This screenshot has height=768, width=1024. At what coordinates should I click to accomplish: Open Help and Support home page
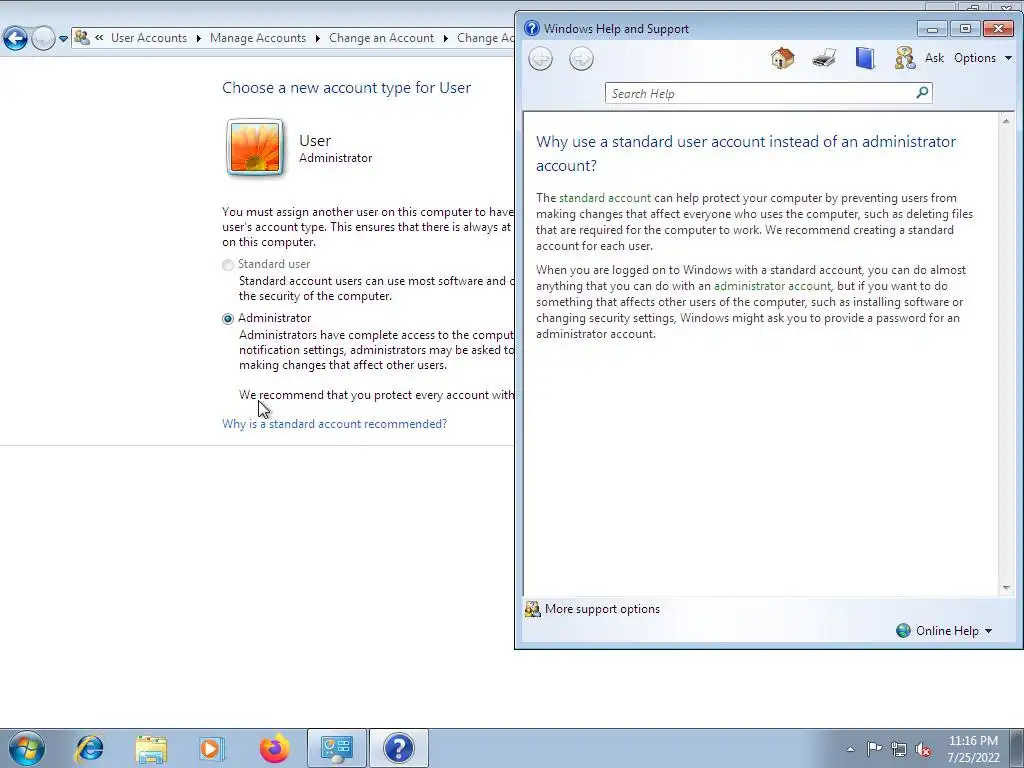coord(782,58)
